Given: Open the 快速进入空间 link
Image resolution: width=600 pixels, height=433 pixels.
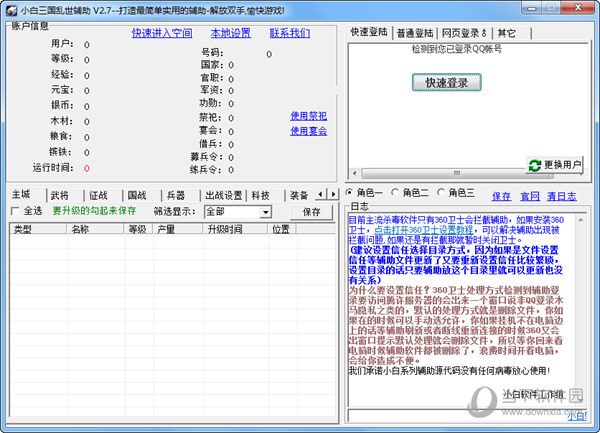Looking at the screenshot, I should coord(162,33).
